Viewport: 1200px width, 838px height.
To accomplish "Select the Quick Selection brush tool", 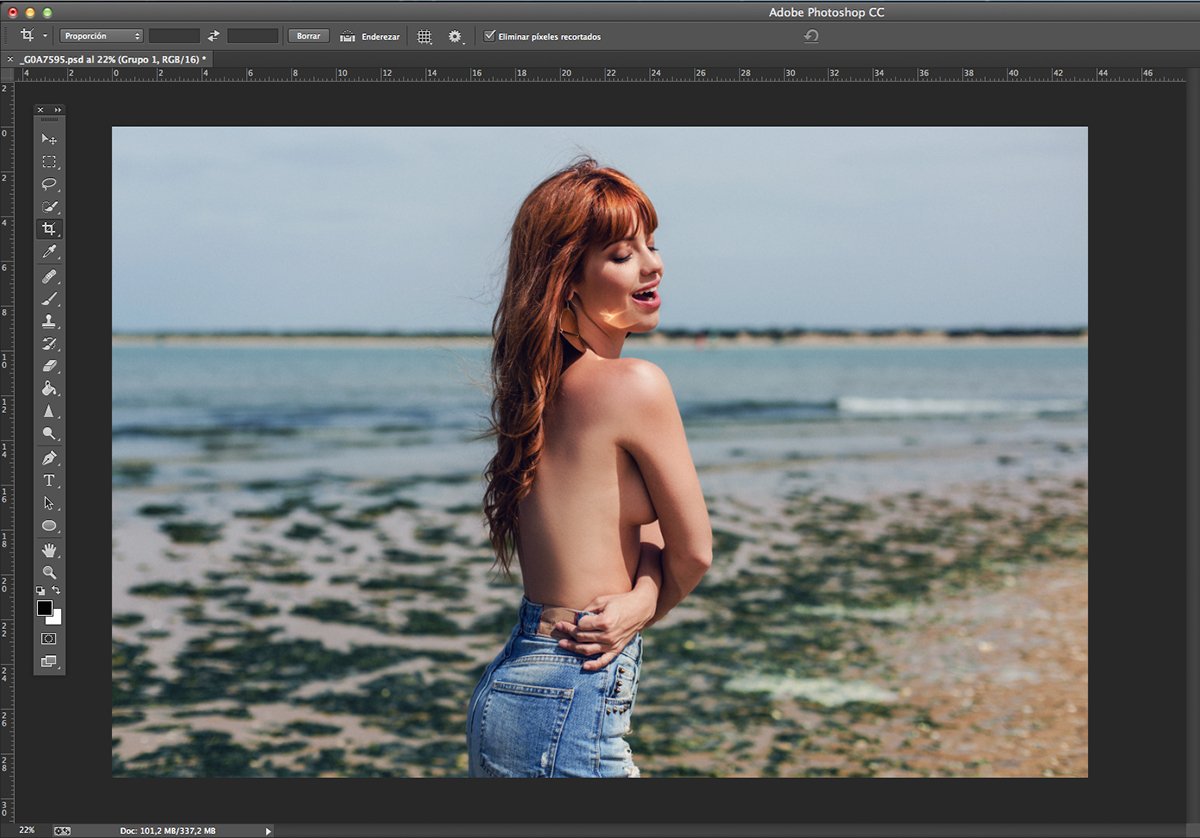I will point(49,207).
